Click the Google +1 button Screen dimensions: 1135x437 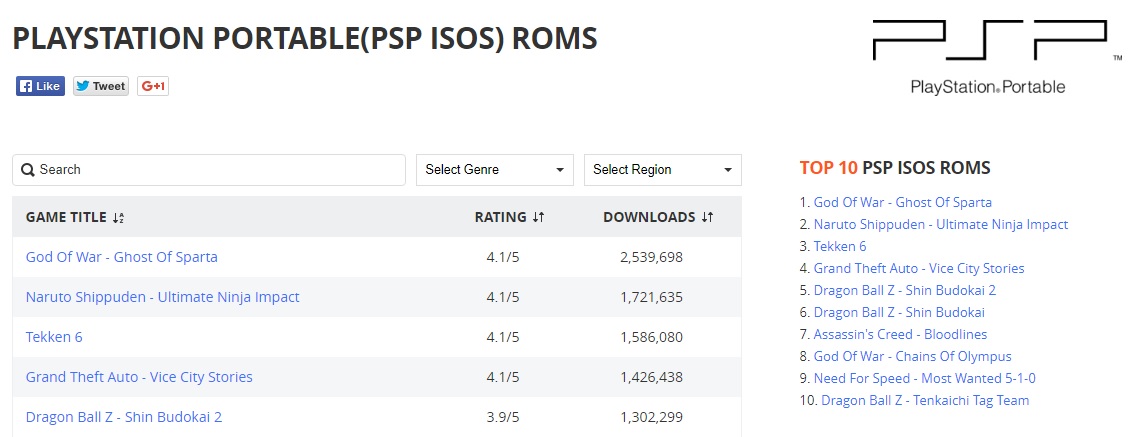[x=153, y=86]
